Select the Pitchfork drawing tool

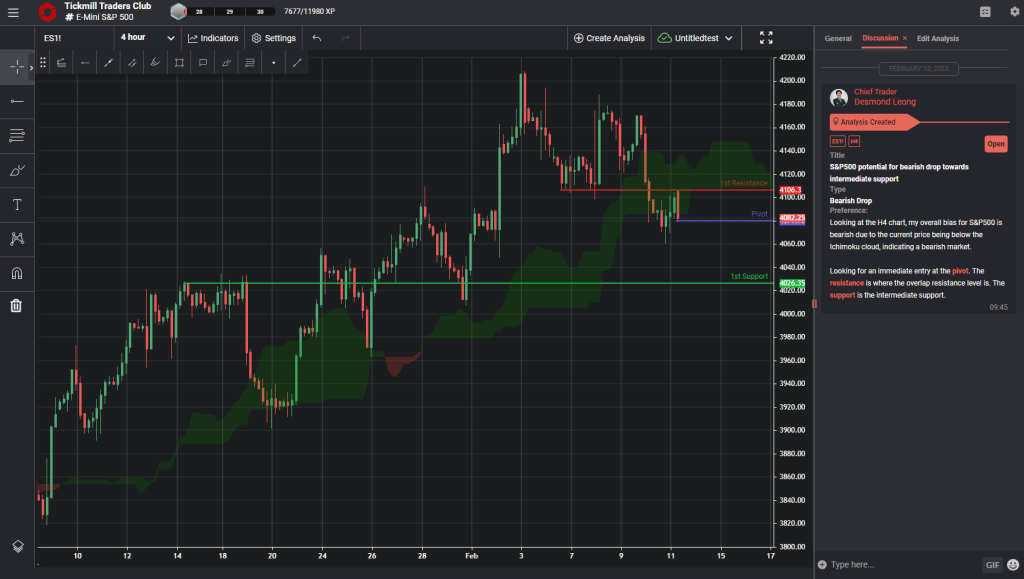pos(16,238)
